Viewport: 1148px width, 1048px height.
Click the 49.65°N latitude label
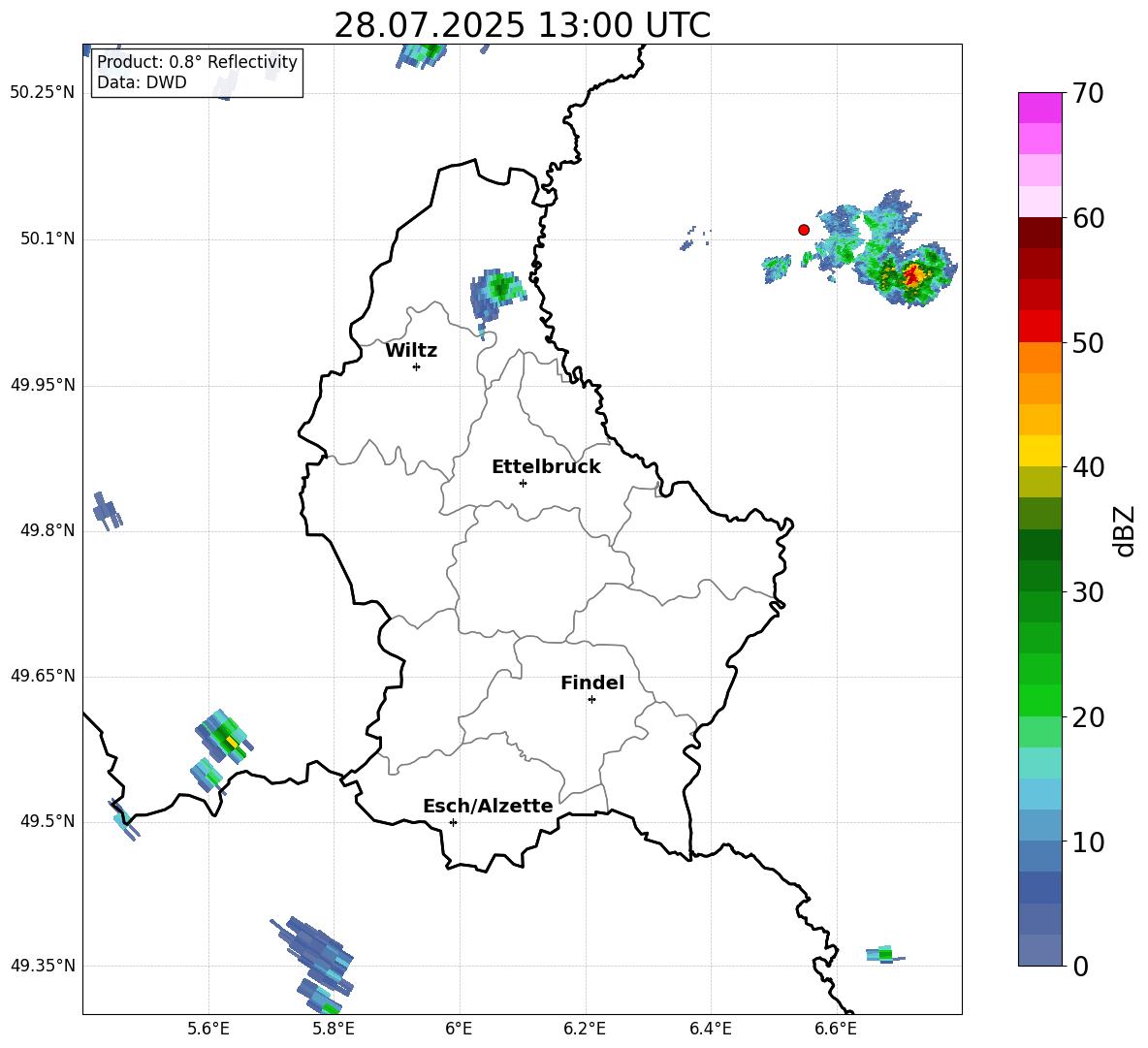tap(43, 676)
